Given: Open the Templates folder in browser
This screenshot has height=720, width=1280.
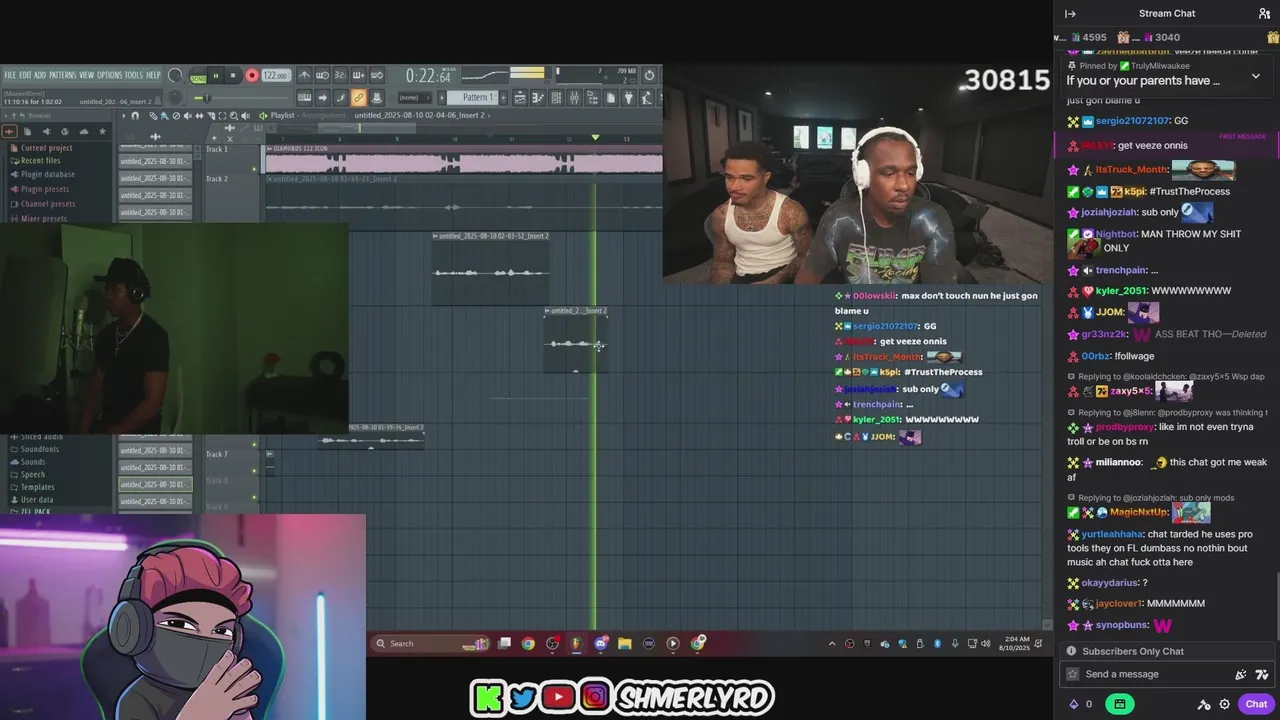Looking at the screenshot, I should point(38,487).
